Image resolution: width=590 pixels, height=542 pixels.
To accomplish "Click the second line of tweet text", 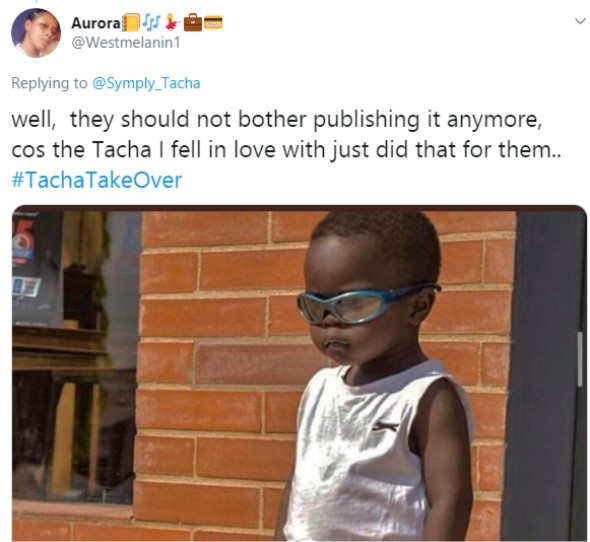I will tap(286, 150).
